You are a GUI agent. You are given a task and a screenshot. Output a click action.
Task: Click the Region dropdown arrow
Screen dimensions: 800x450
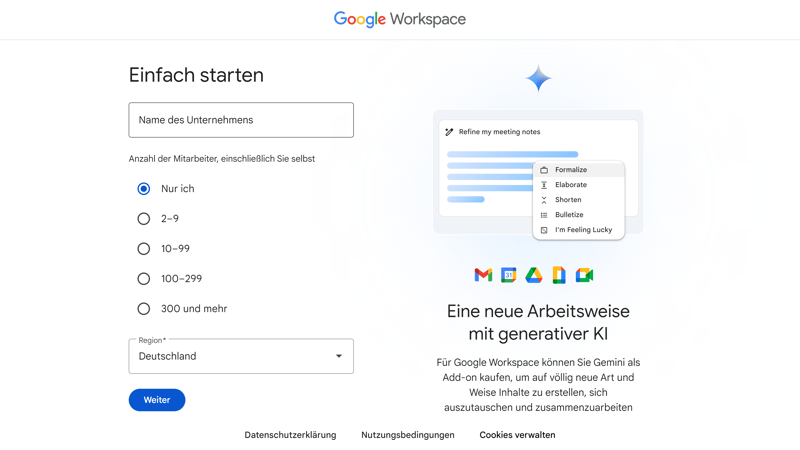(339, 356)
